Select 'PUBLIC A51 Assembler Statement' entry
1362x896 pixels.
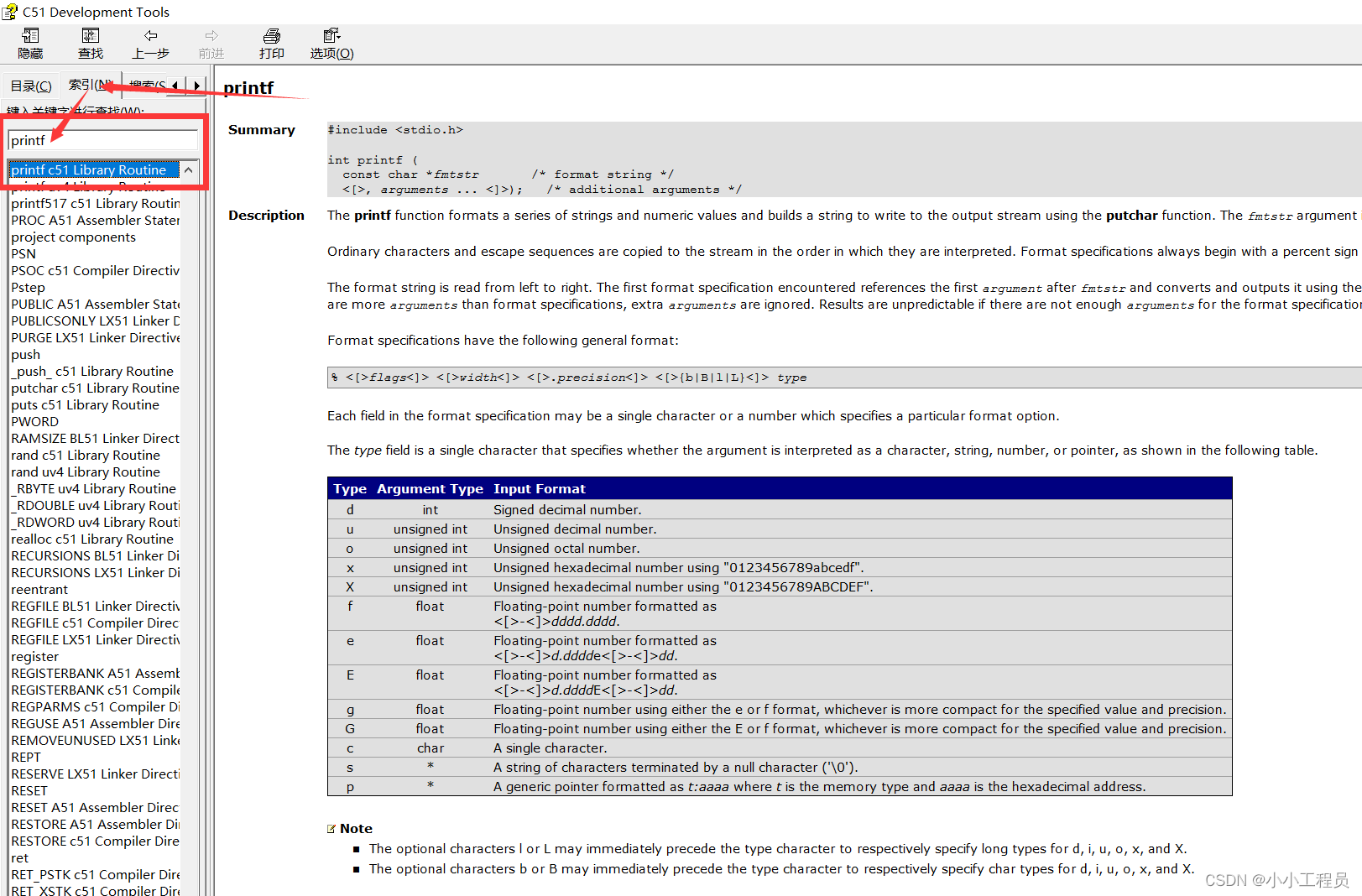click(x=95, y=304)
